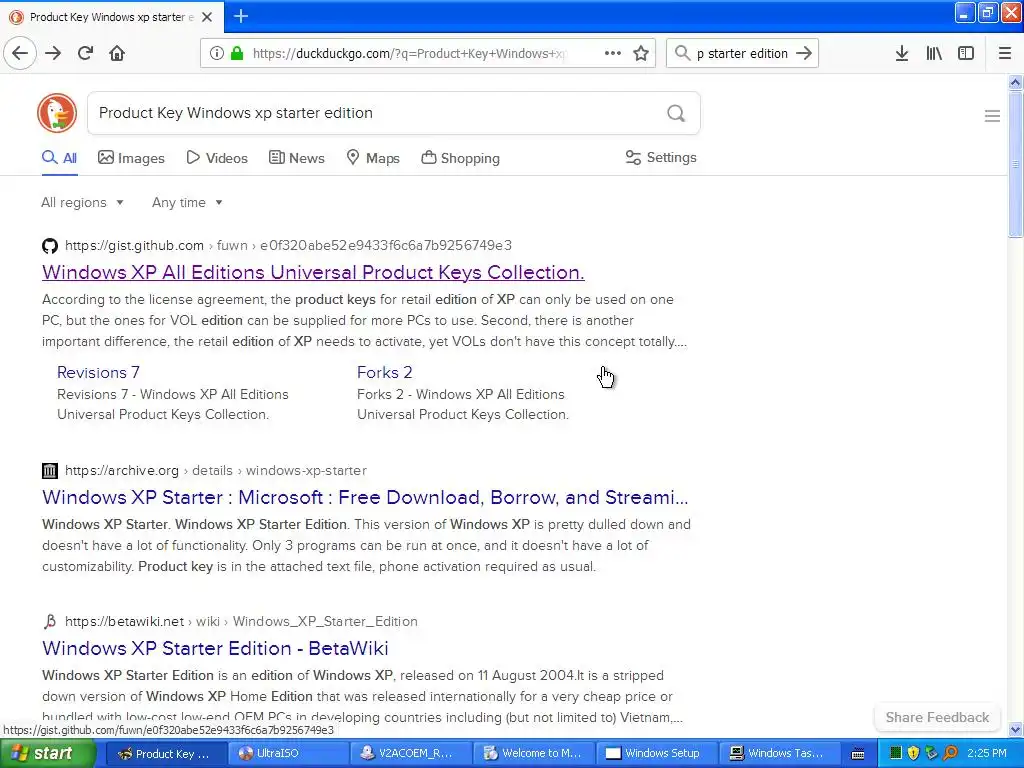This screenshot has height=768, width=1024.
Task: Reload the current page
Action: point(85,53)
